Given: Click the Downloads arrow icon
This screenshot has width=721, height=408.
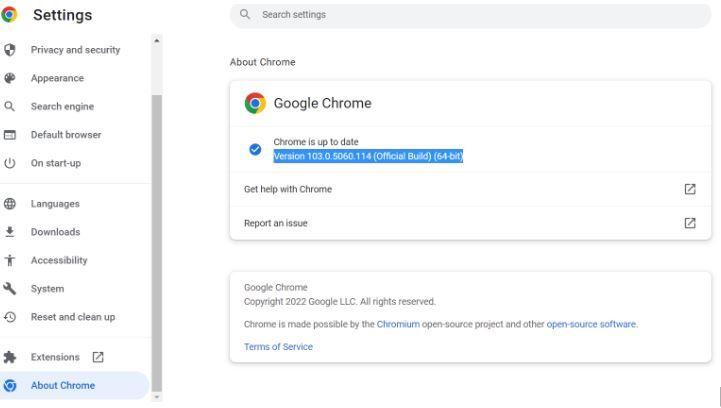Looking at the screenshot, I should click(10, 232).
